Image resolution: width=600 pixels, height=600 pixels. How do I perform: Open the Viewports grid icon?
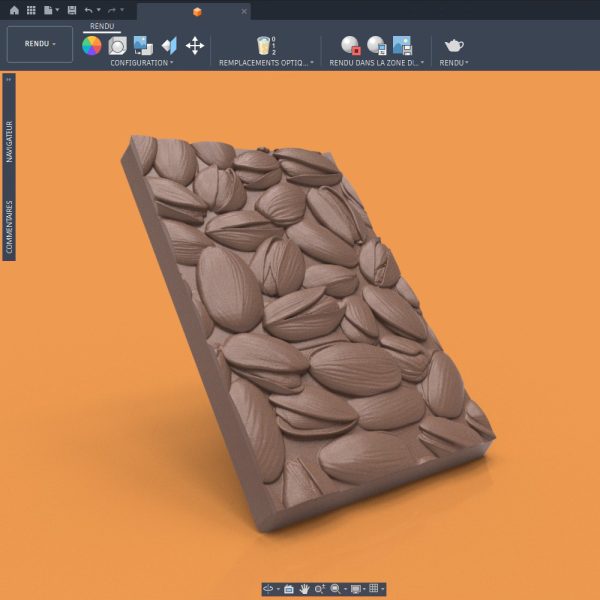(374, 589)
